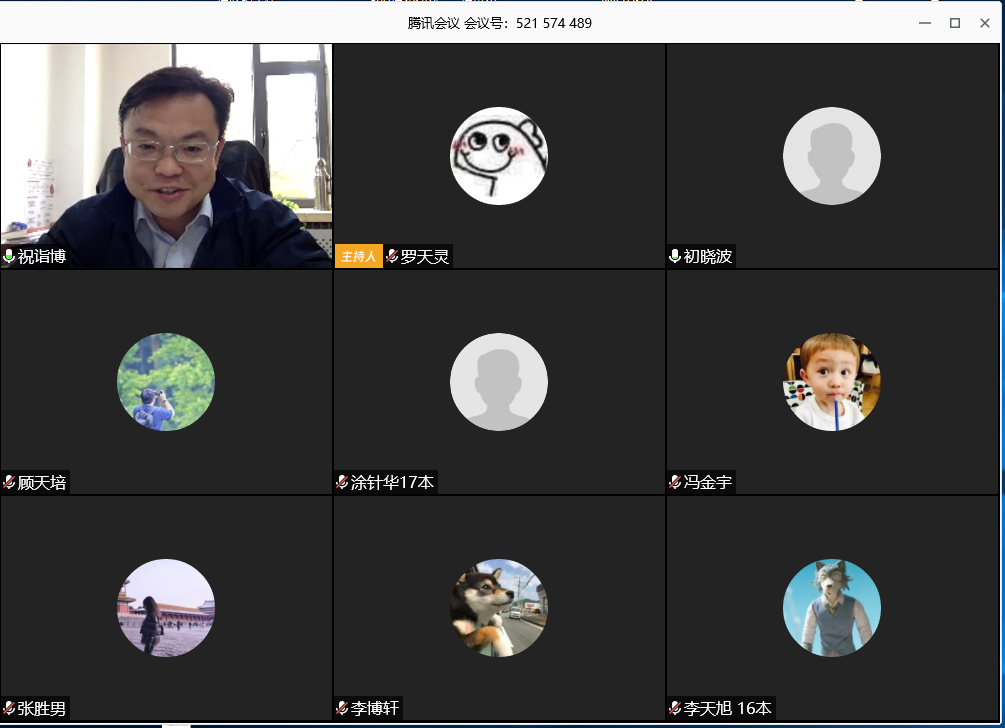Select the 罗天灵 cartoon face avatar
The height and width of the screenshot is (728, 1005).
coord(499,156)
